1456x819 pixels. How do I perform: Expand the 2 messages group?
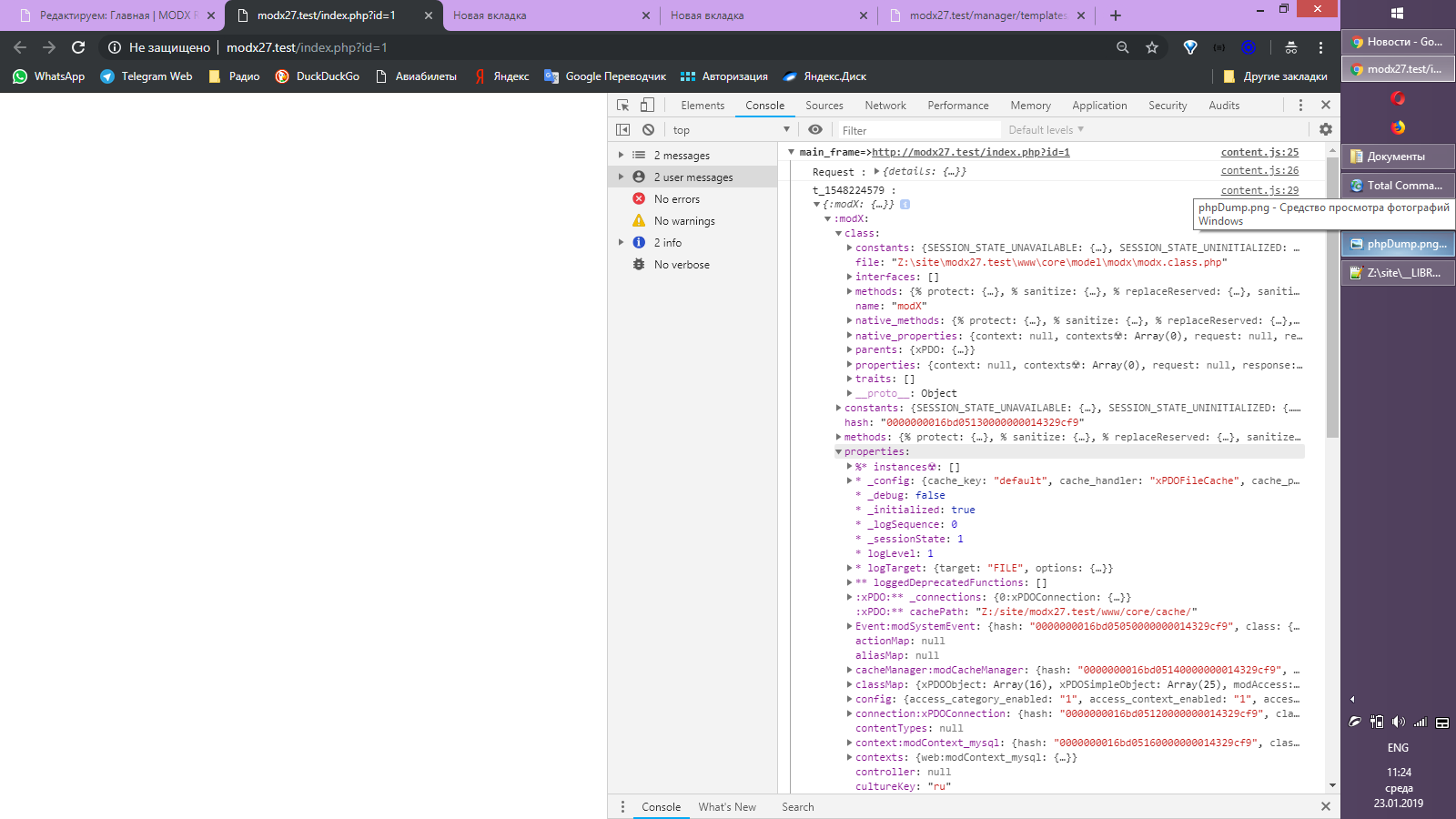click(622, 156)
